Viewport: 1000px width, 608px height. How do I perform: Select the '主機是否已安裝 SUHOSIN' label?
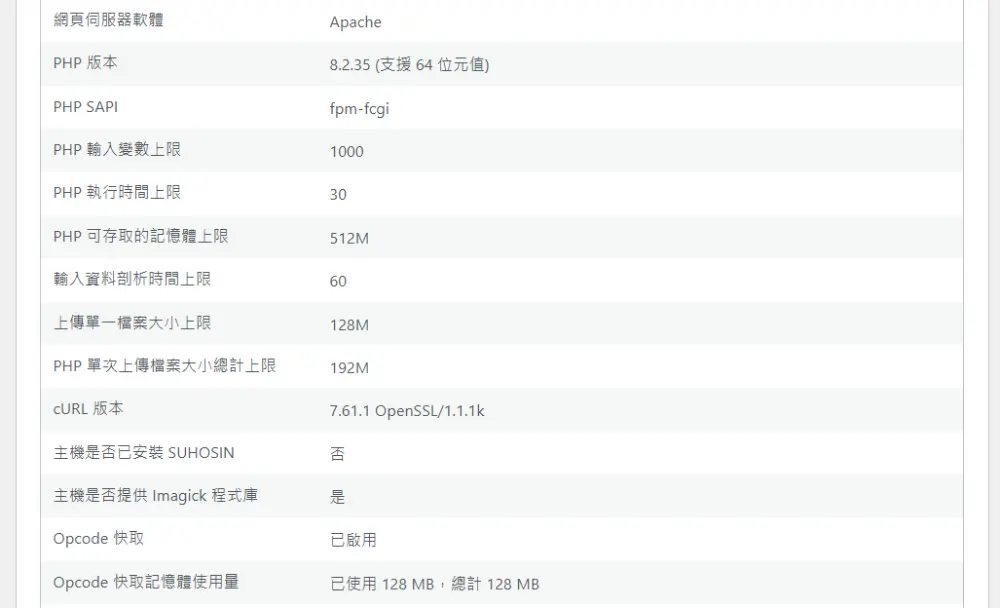(143, 452)
